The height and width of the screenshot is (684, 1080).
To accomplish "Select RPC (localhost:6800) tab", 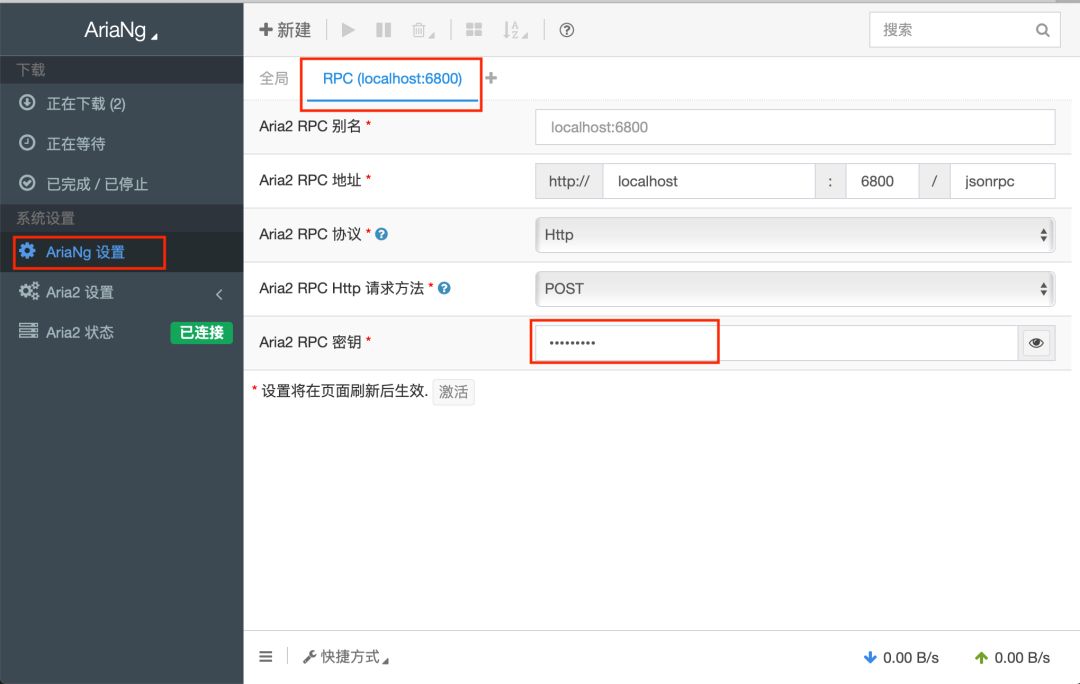I will click(392, 79).
